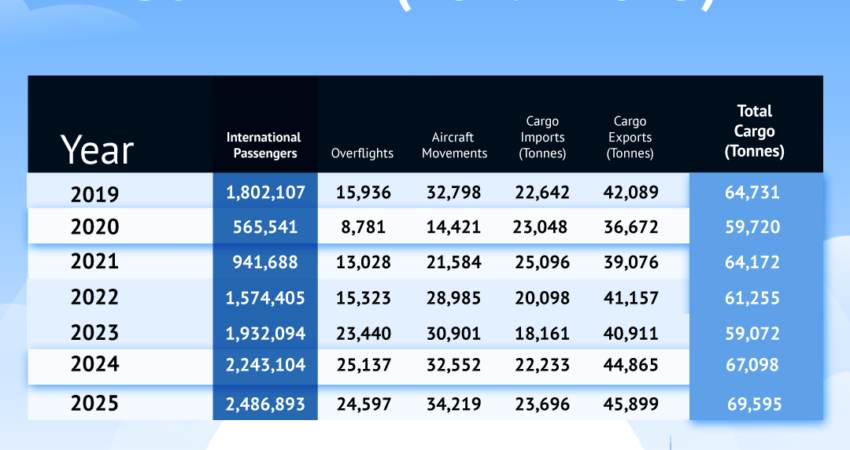The image size is (850, 450).
Task: Click the 2019 year row label
Action: coord(94,193)
